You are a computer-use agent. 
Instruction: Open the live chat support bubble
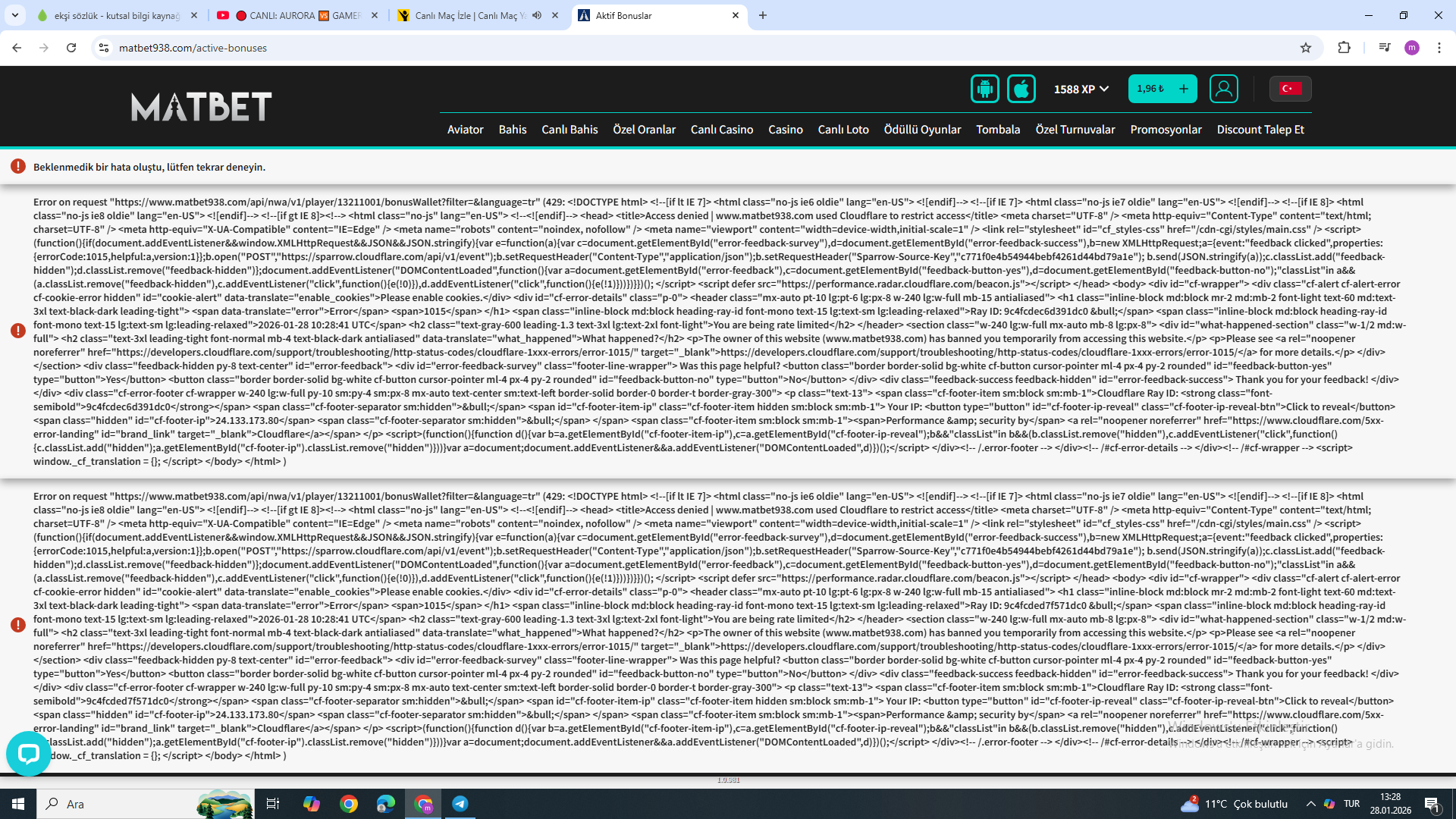(29, 753)
